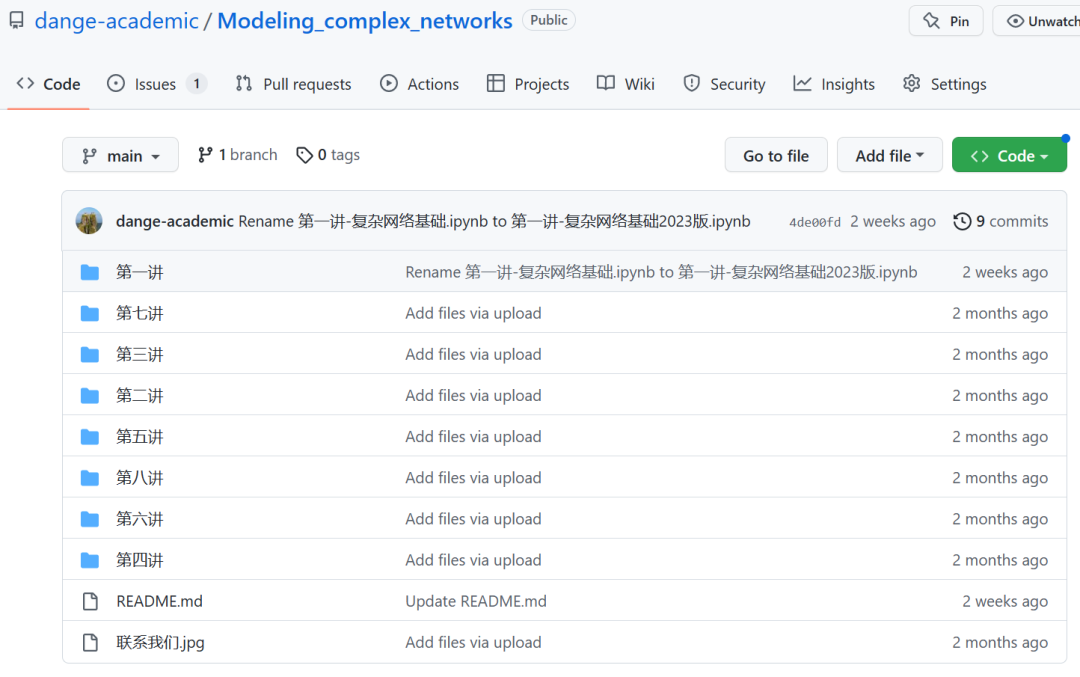
Task: Click the Insights graph icon
Action: pos(802,84)
